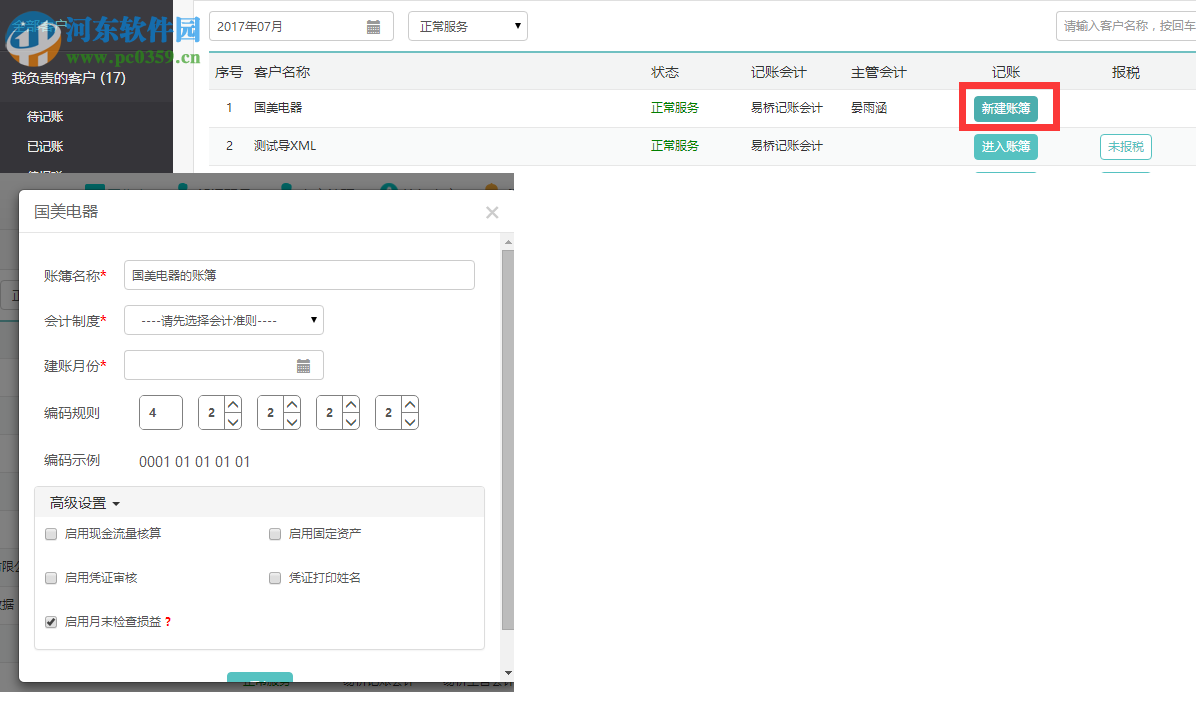Click the 未报税 tax status link

coord(1125,145)
